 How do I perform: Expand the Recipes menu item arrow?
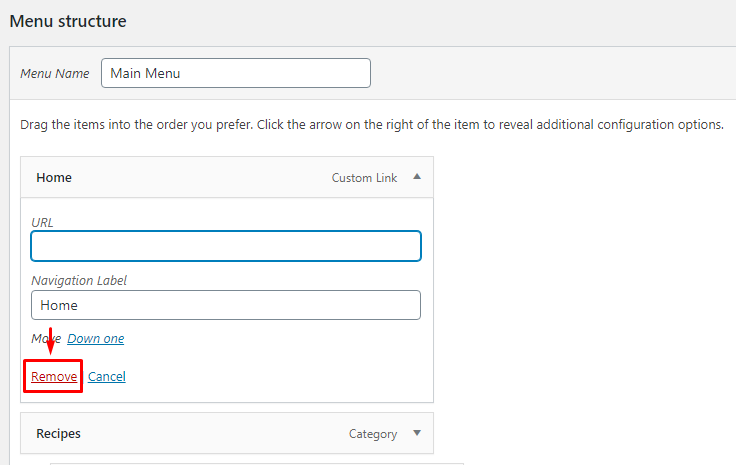(x=417, y=434)
